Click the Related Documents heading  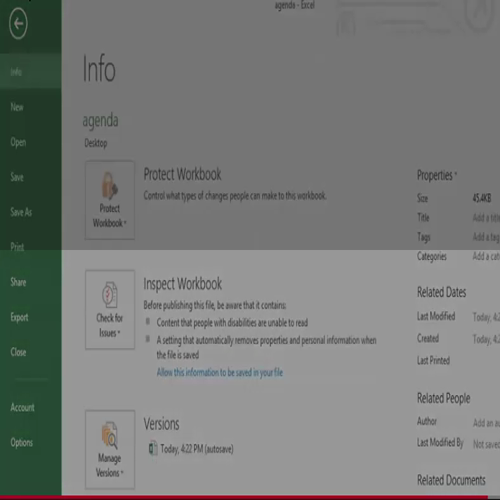click(451, 480)
